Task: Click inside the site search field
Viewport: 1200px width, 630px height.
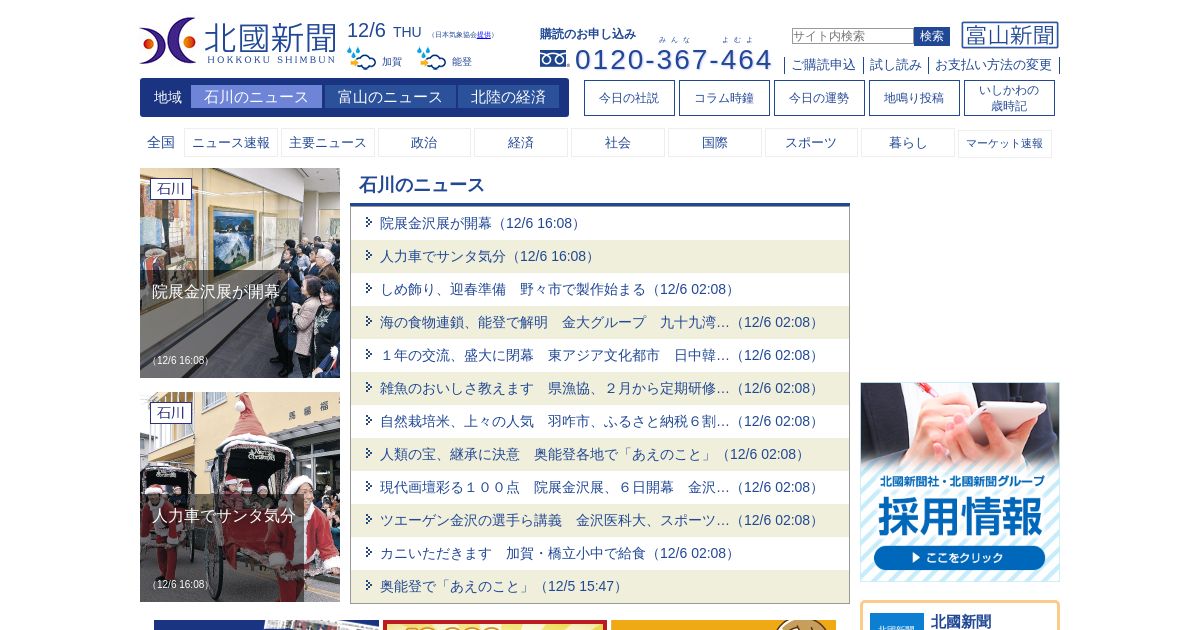Action: (x=852, y=36)
